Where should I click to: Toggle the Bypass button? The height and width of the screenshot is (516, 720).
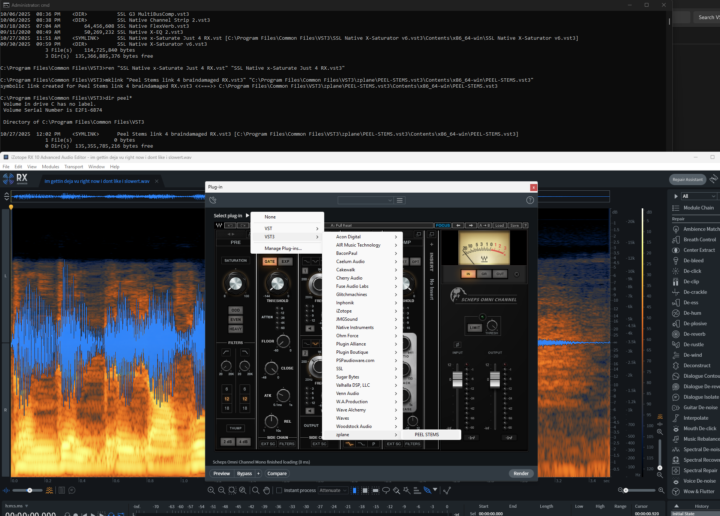[x=244, y=473]
